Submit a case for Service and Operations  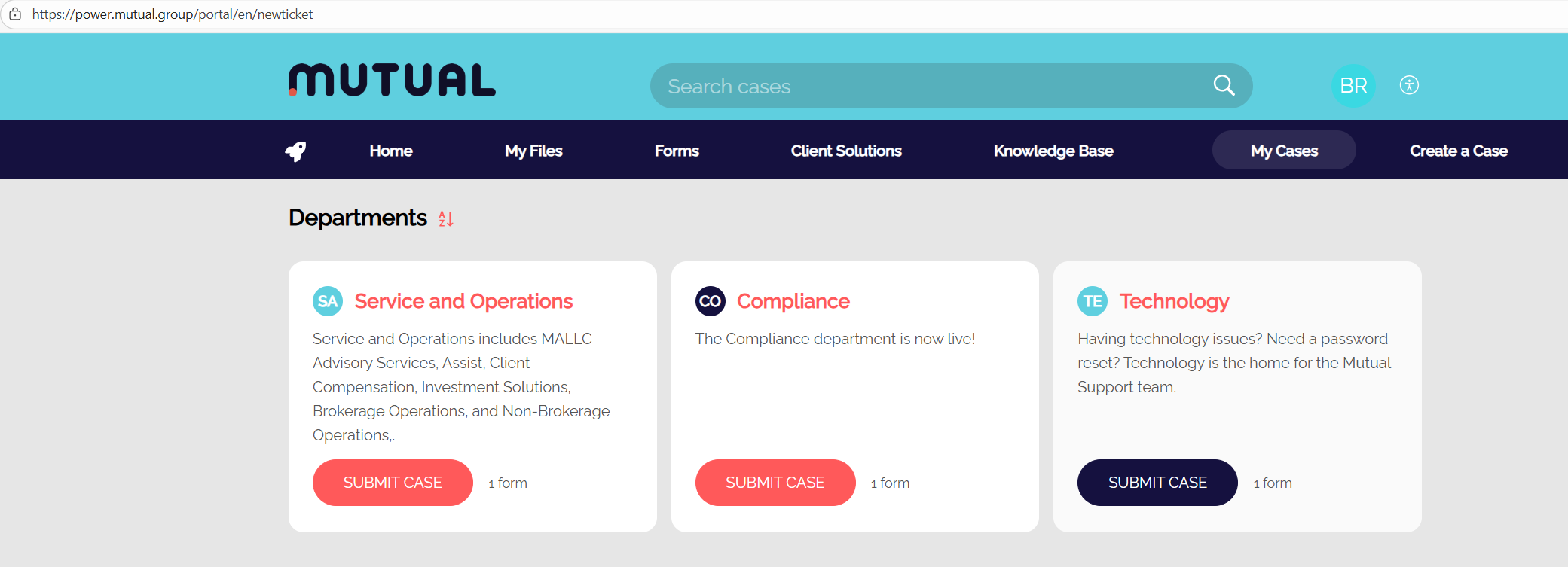point(393,483)
